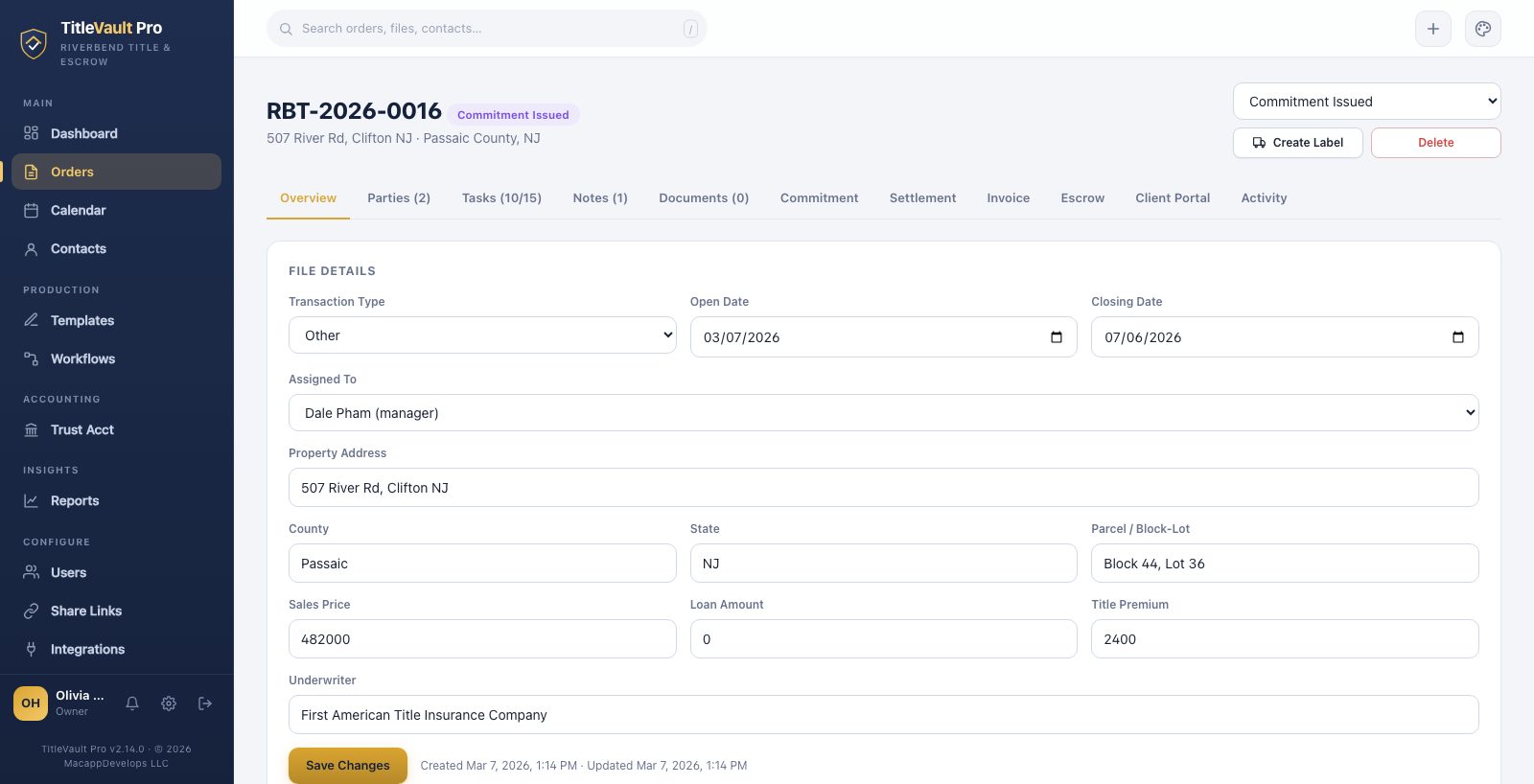Screen dimensions: 1534x784
Task: Click the Closing Date field
Action: point(1285,337)
